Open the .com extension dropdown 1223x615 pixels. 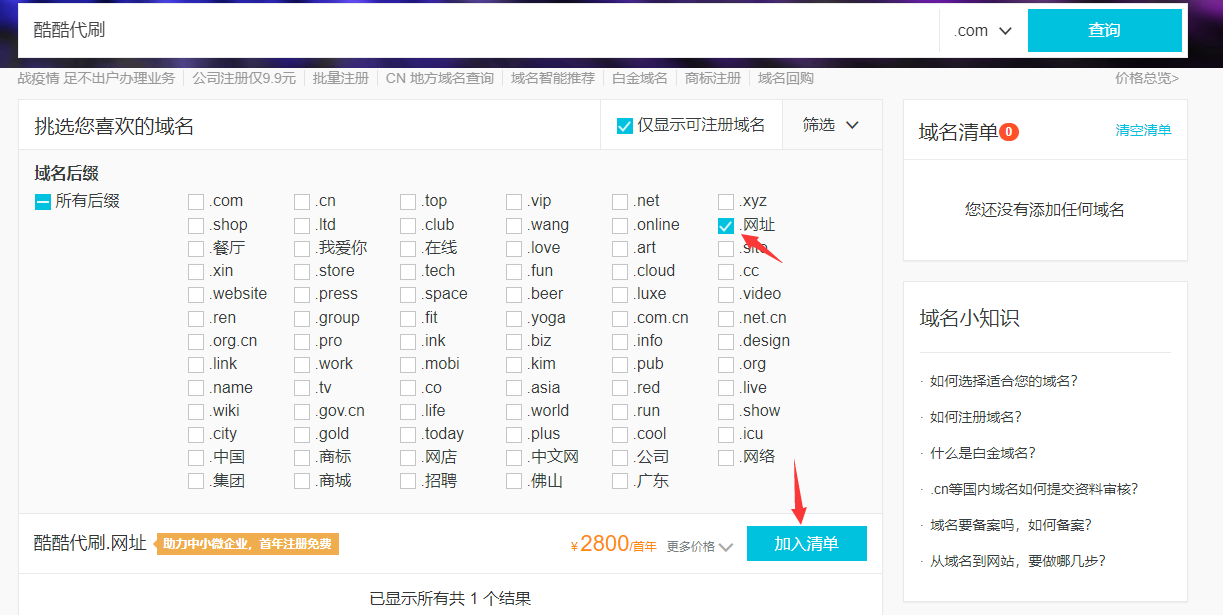coord(982,30)
